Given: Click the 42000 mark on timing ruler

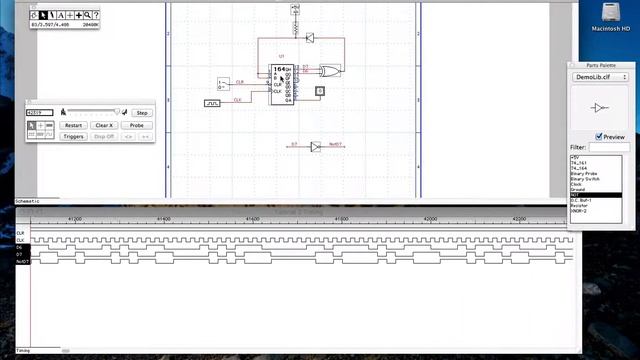Looking at the screenshot, I should [430, 219].
